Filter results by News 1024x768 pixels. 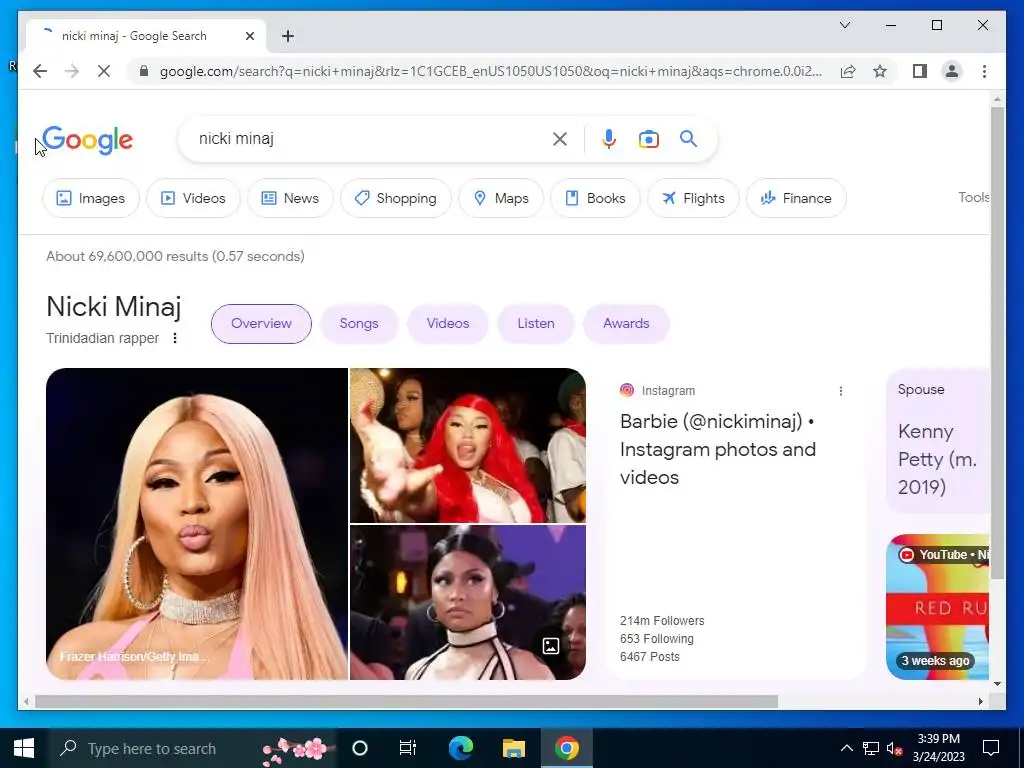pyautogui.click(x=290, y=198)
